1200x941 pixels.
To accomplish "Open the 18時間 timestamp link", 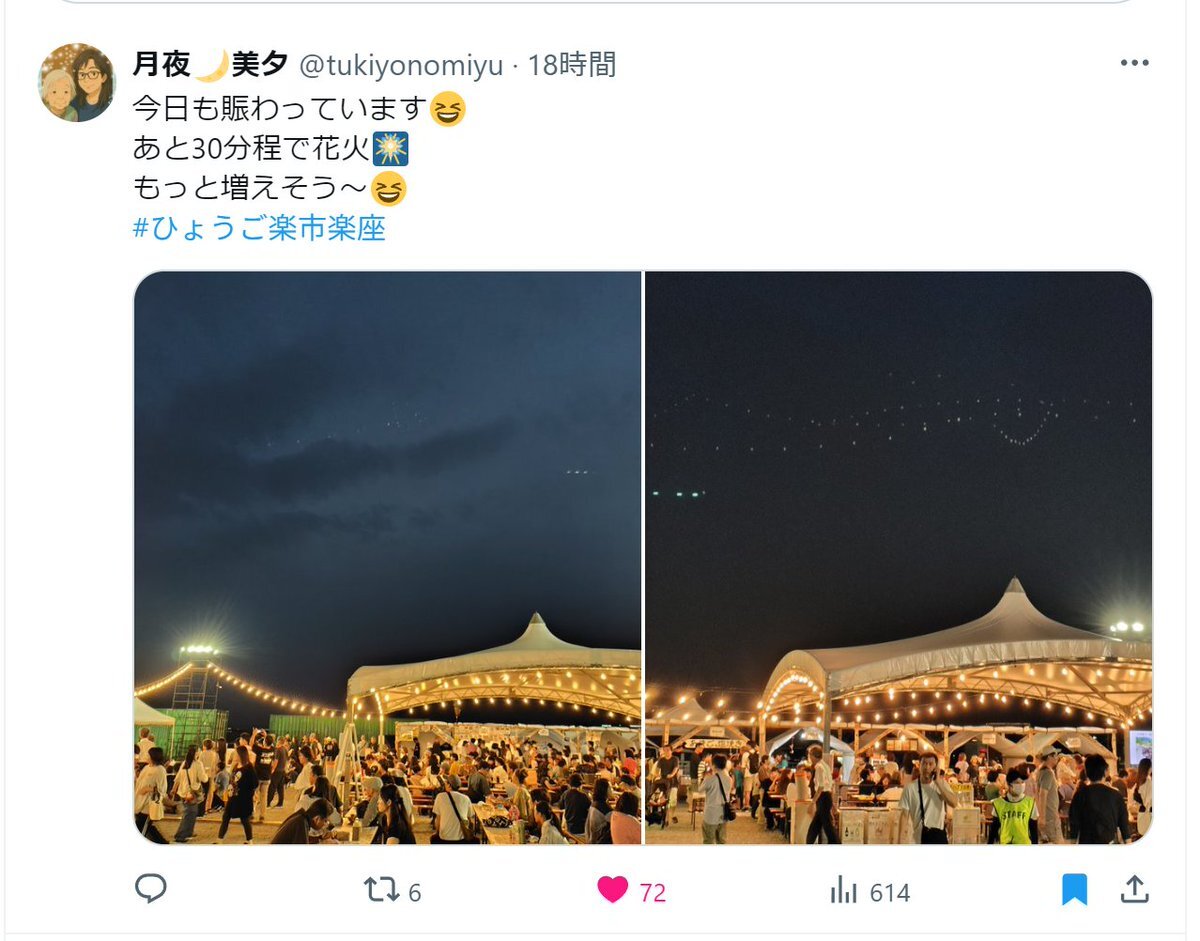I will pos(572,65).
